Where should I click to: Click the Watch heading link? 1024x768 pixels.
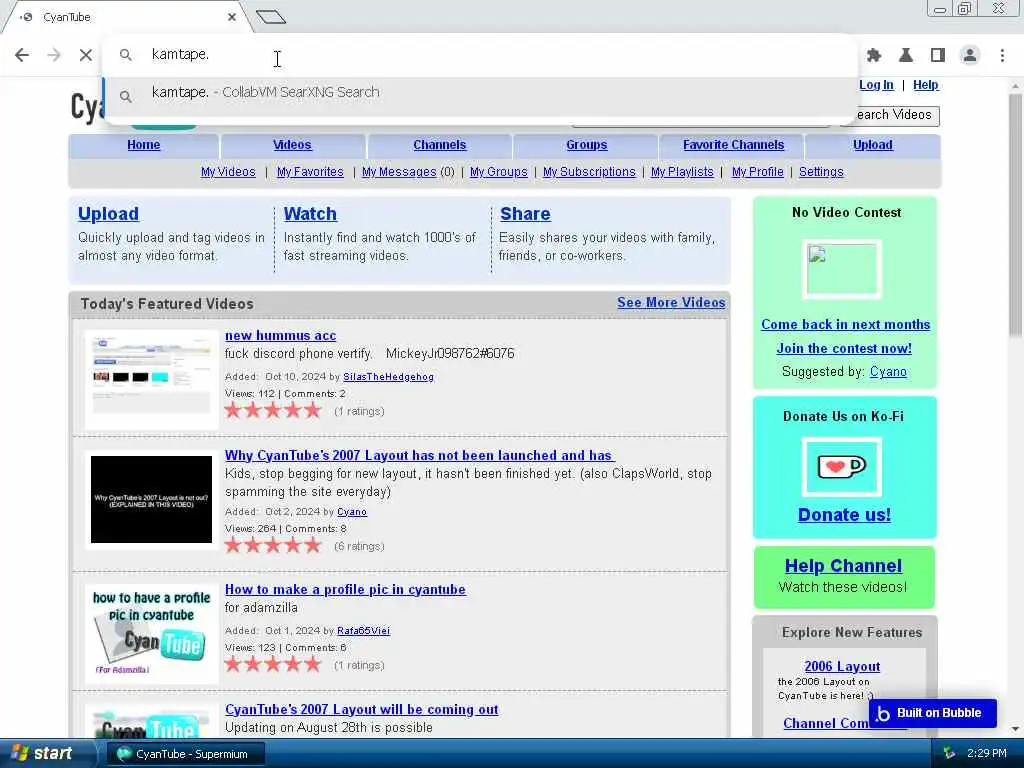coord(310,214)
